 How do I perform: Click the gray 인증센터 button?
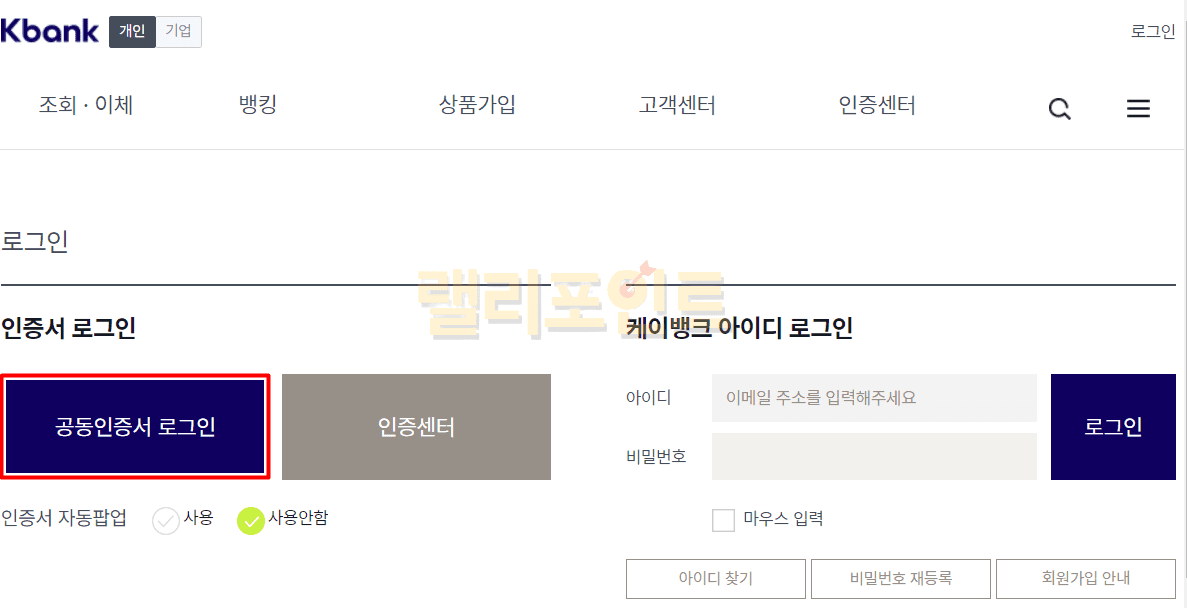coord(416,427)
